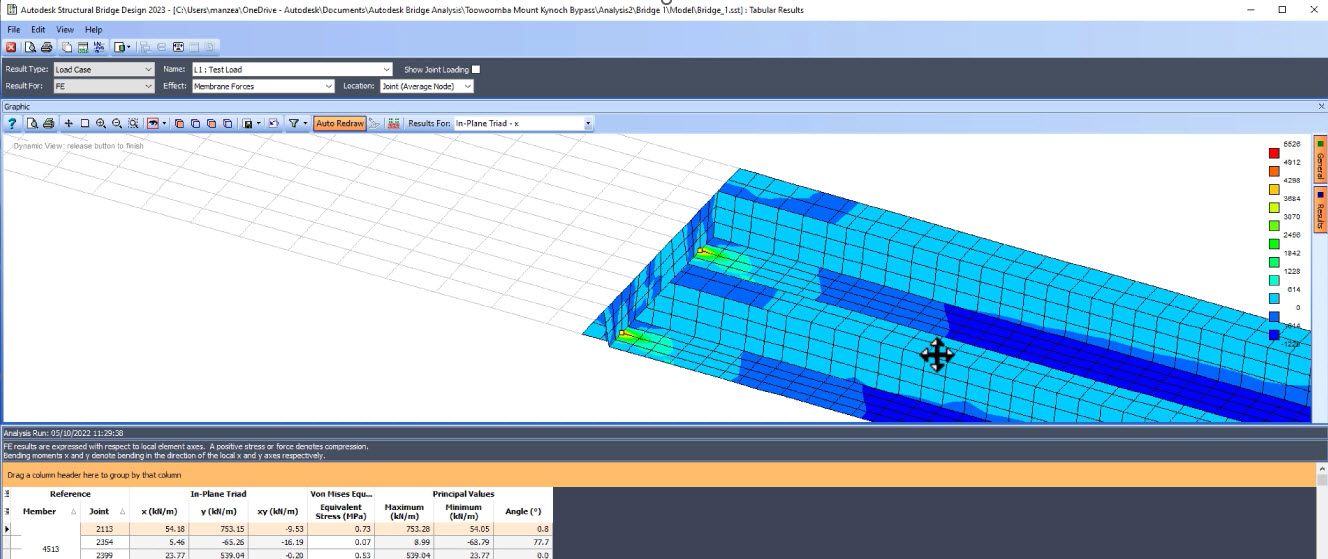The image size is (1328, 559).
Task: Select the table cell for joint 2113
Action: click(105, 528)
